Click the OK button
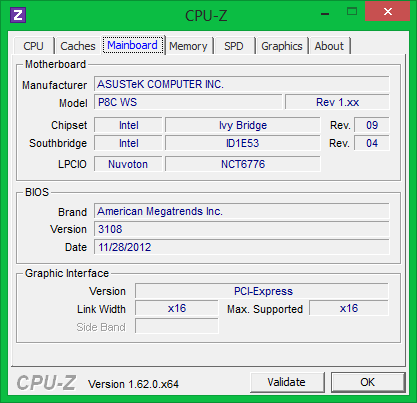 [368, 382]
